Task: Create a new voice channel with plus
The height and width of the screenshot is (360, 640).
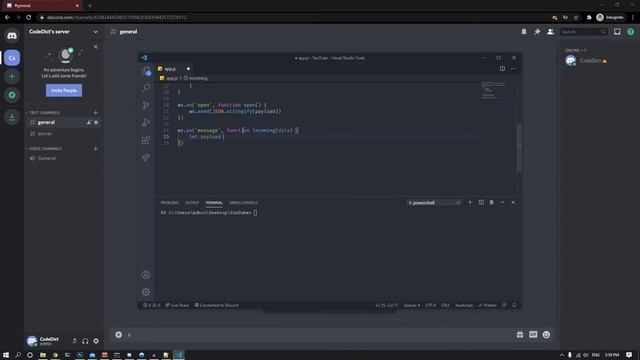Action: click(96, 149)
